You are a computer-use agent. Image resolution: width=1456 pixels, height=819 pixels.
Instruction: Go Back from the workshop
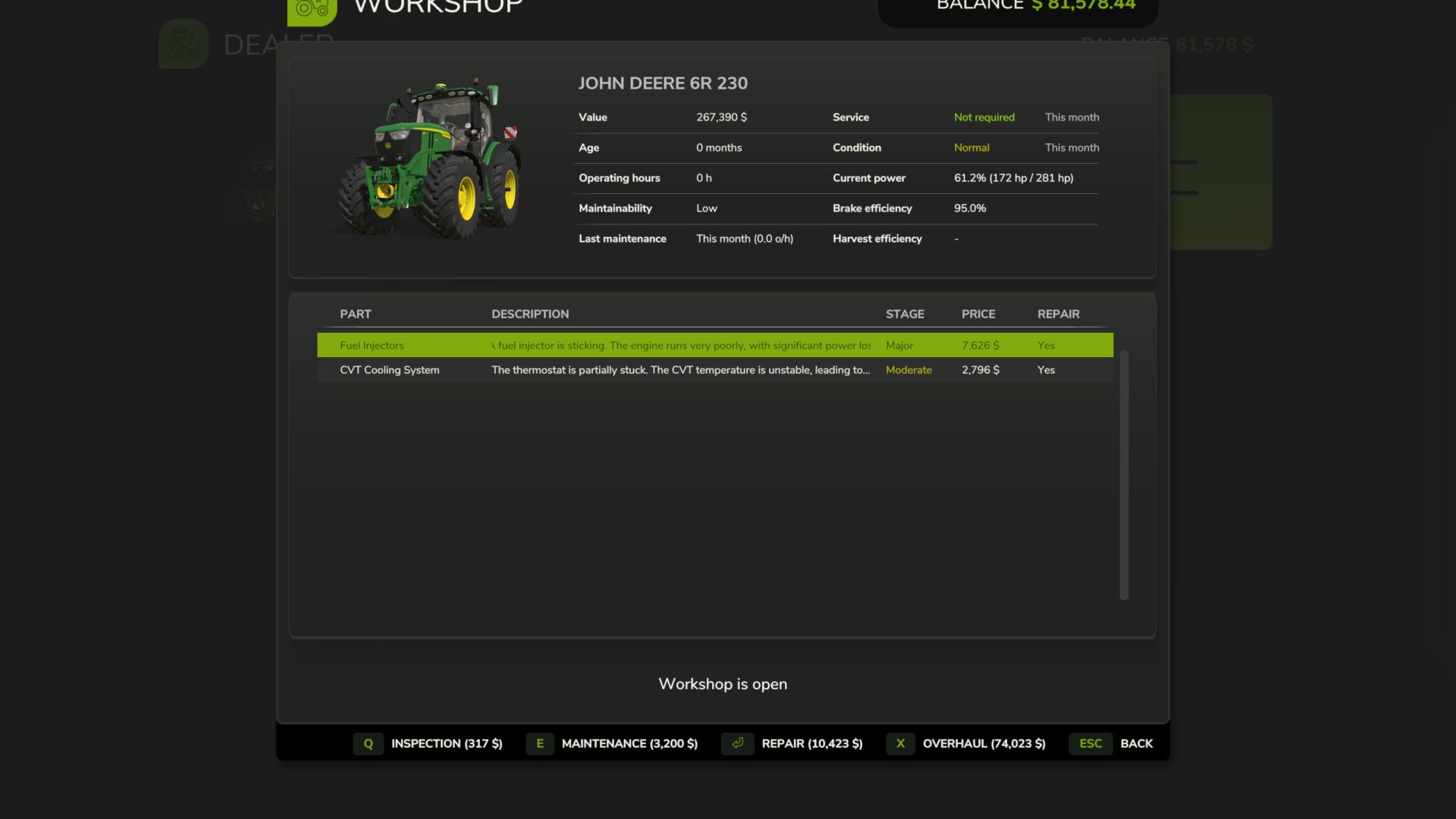click(x=1136, y=744)
